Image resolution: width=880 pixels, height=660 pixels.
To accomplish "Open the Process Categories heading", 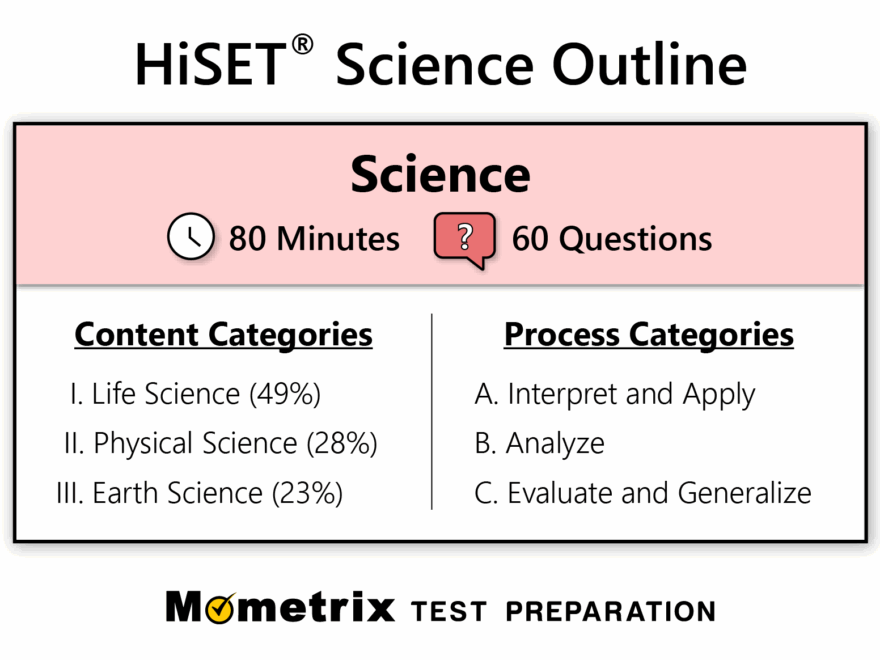I will point(648,335).
